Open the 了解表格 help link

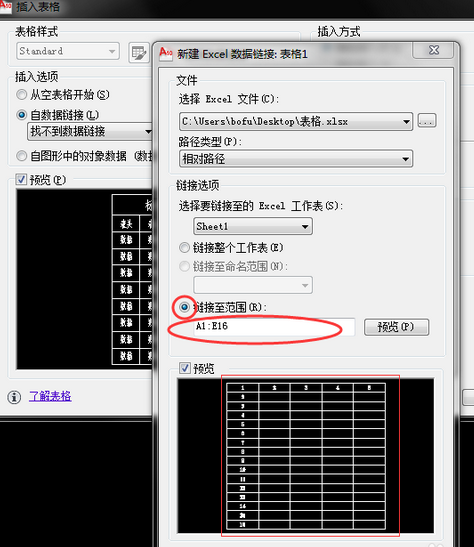coord(50,396)
